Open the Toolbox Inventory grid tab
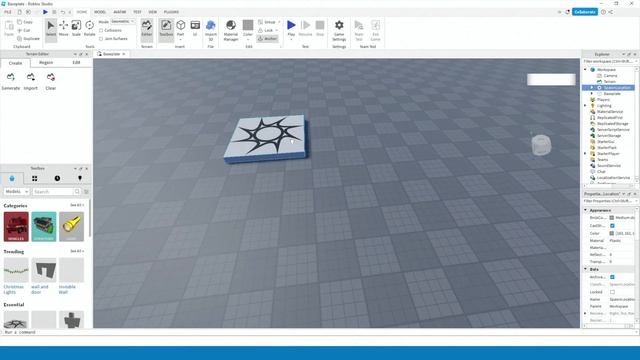640x360 pixels. click(x=35, y=178)
